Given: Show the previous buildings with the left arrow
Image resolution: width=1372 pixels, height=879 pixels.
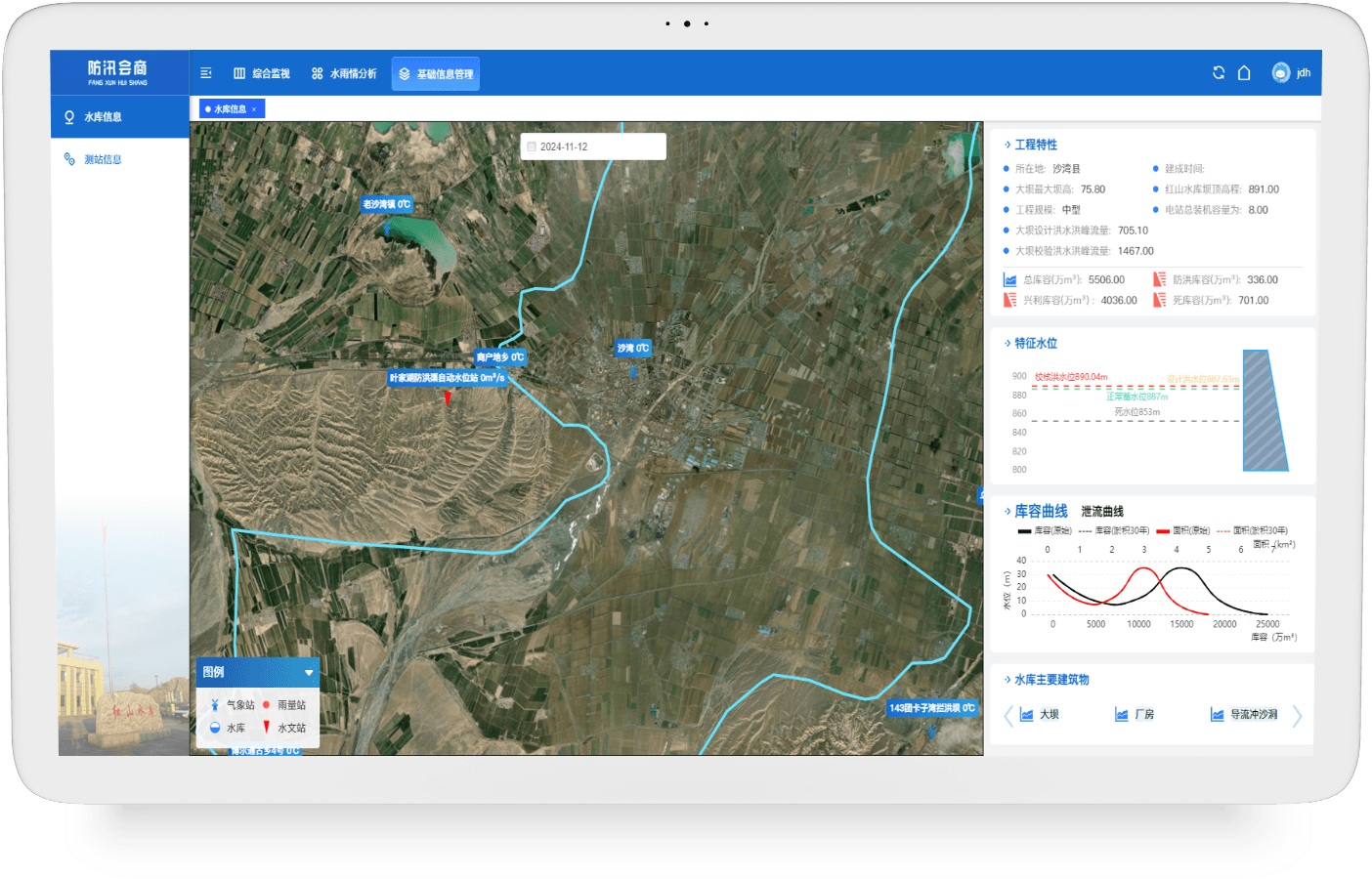Looking at the screenshot, I should click(x=1008, y=716).
